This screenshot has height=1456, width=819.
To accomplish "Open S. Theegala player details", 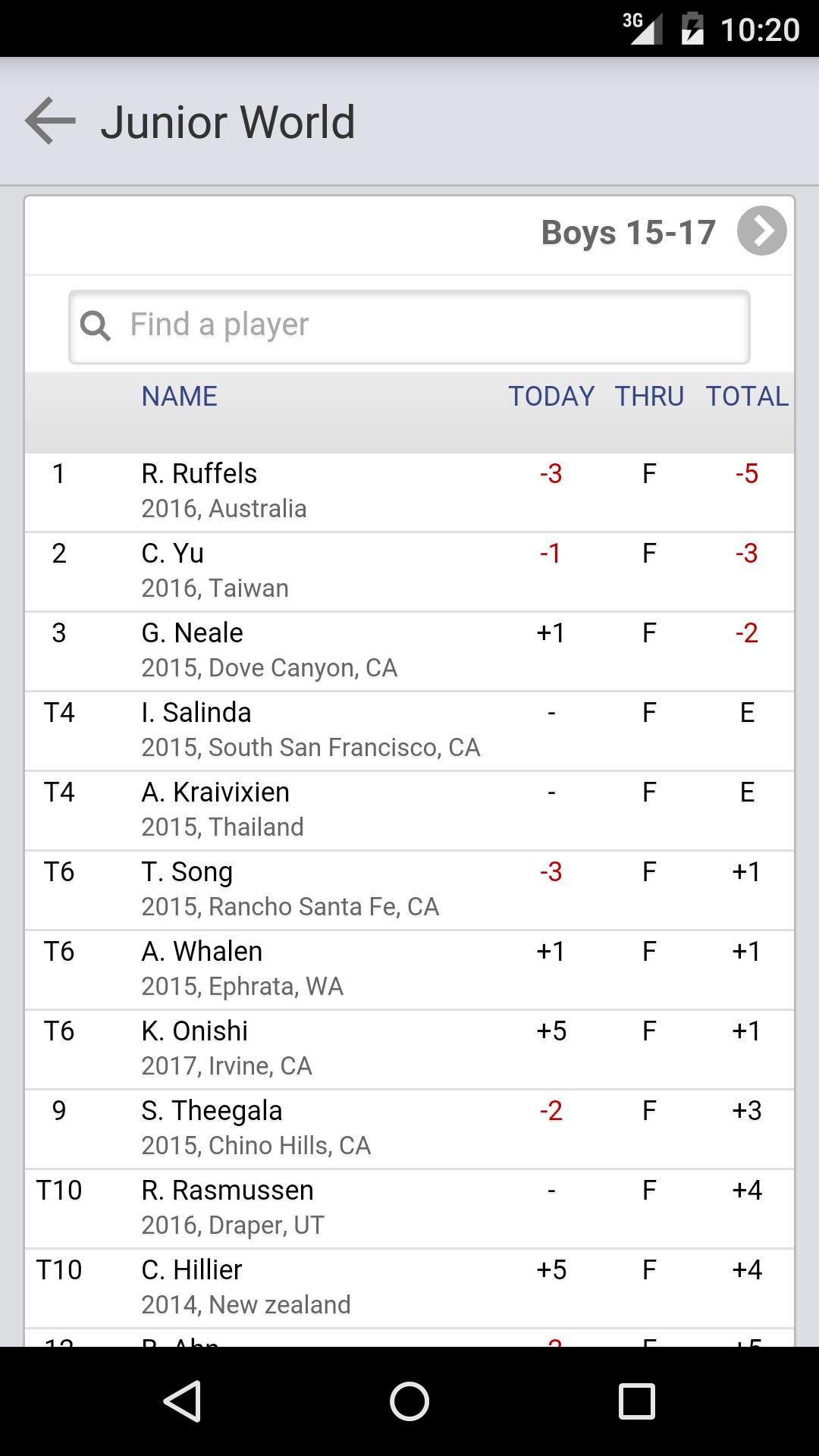I will [x=409, y=1128].
